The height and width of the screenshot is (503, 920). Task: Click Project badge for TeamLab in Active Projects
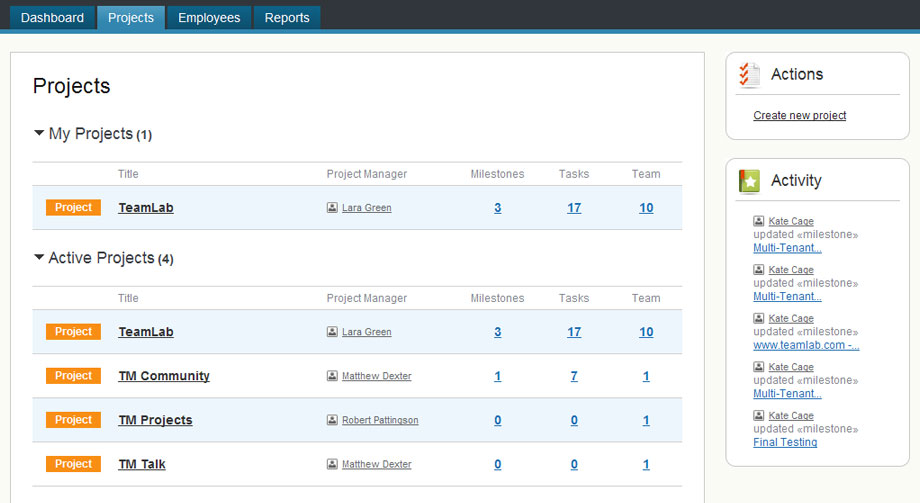pos(73,332)
